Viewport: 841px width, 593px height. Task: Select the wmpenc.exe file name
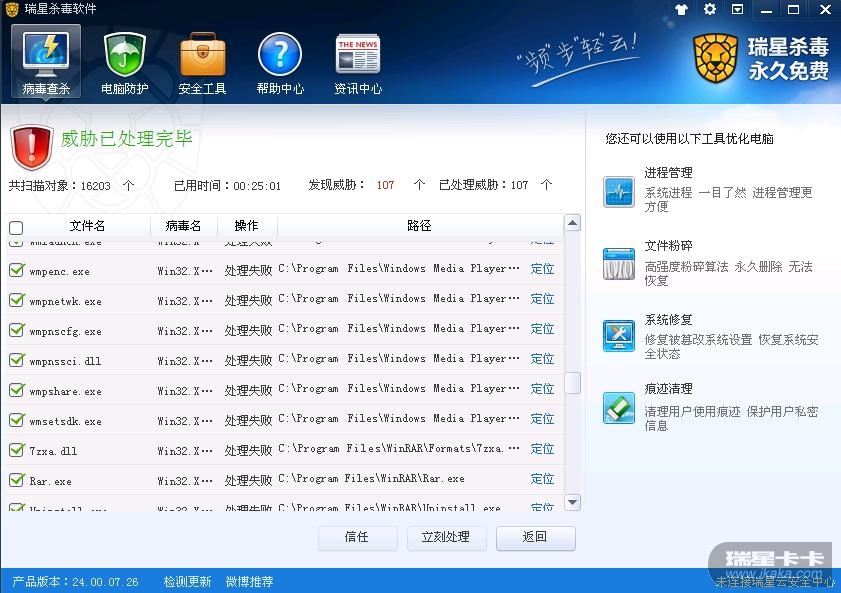(x=60, y=272)
